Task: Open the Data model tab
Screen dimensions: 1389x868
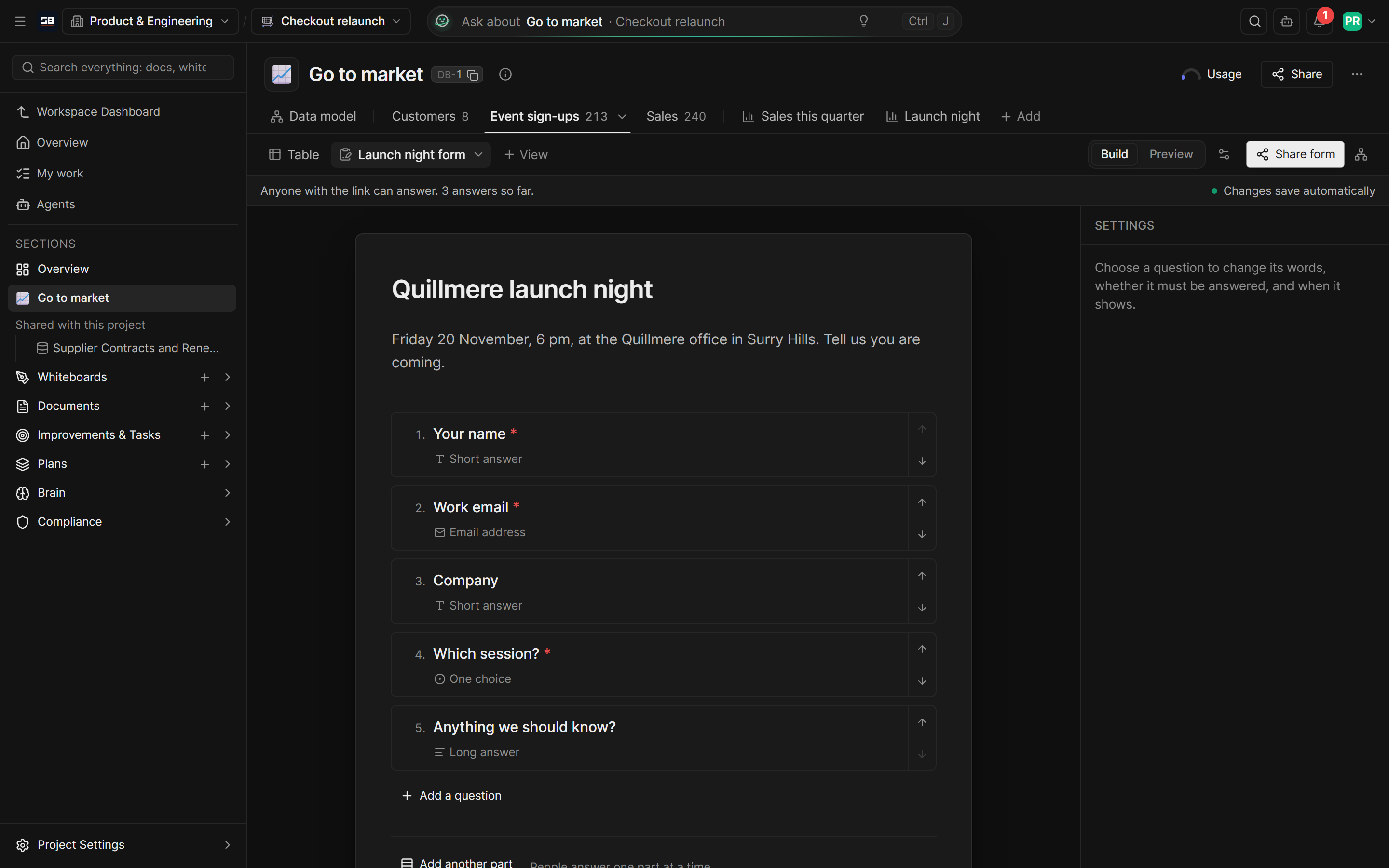Action: click(x=313, y=117)
